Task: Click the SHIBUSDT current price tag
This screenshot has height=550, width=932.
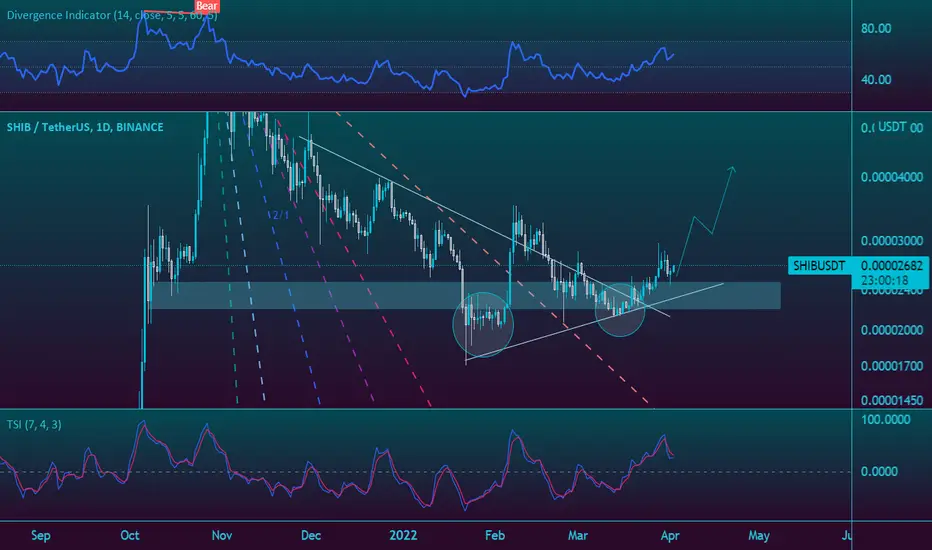Action: click(x=818, y=266)
